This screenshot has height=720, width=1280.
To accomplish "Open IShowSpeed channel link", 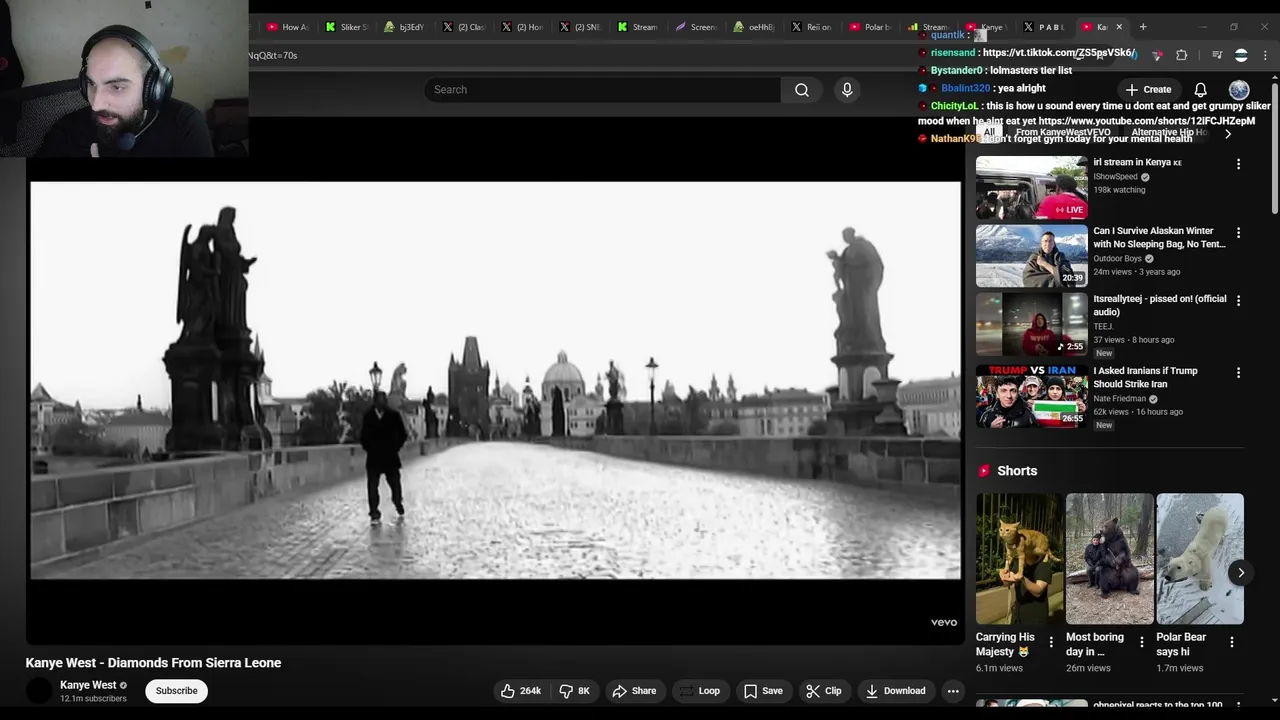I will pyautogui.click(x=1115, y=177).
